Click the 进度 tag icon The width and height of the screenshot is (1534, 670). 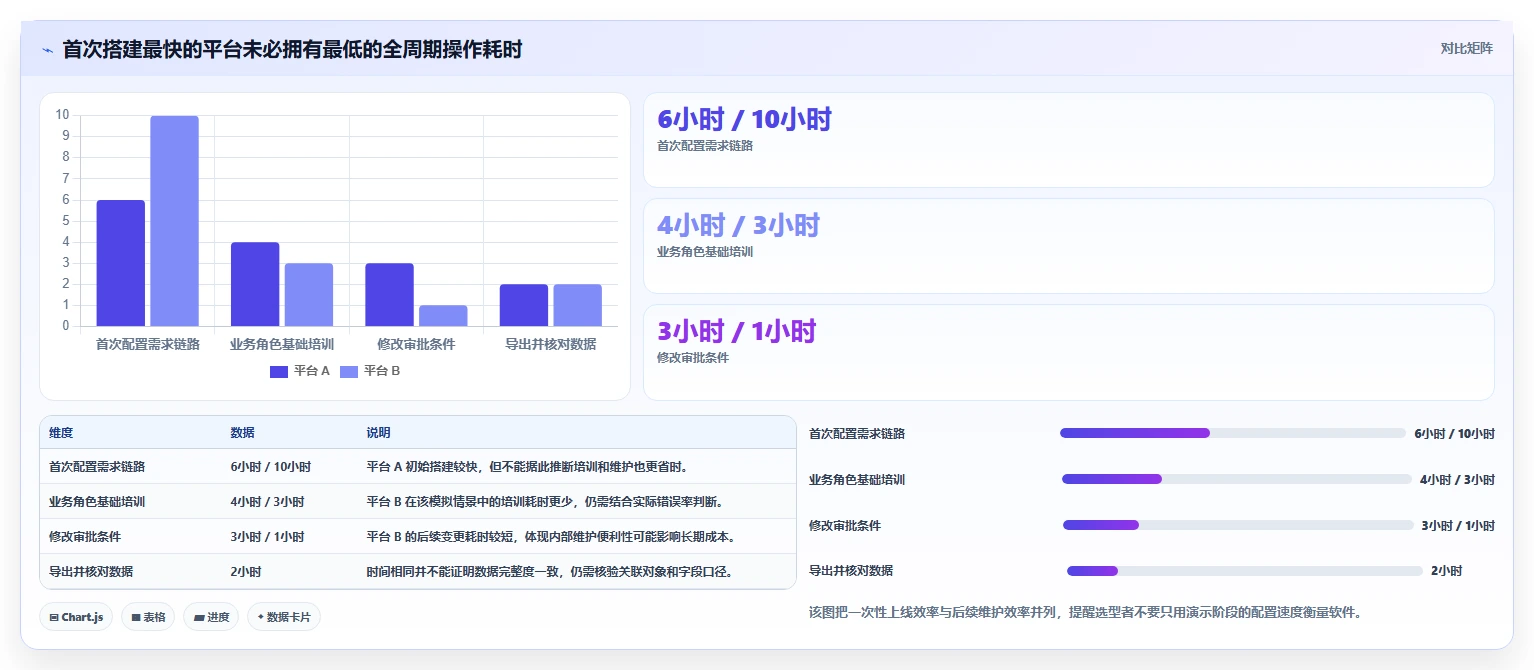pyautogui.click(x=199, y=618)
